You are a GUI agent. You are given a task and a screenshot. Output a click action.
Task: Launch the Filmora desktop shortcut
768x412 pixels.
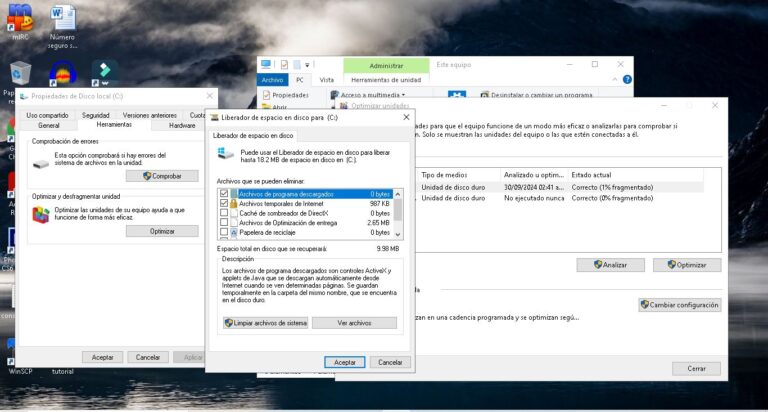(104, 73)
